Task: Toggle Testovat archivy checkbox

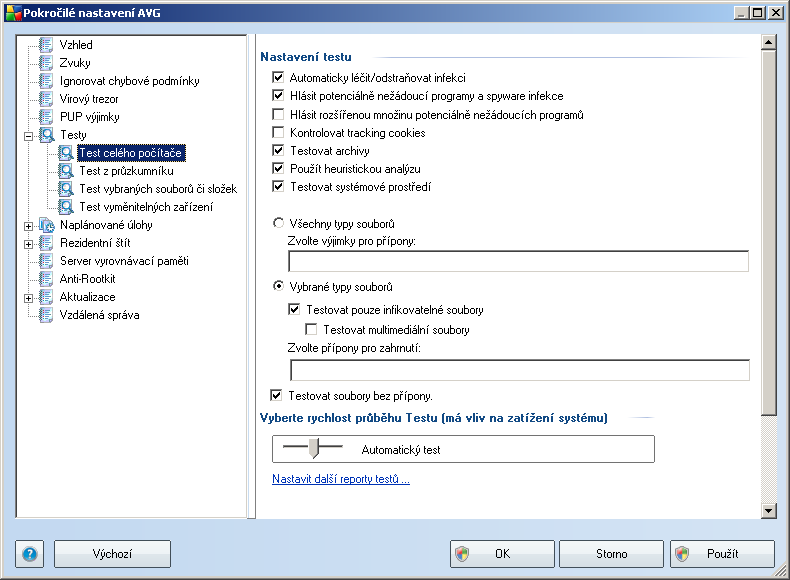Action: pos(278,151)
